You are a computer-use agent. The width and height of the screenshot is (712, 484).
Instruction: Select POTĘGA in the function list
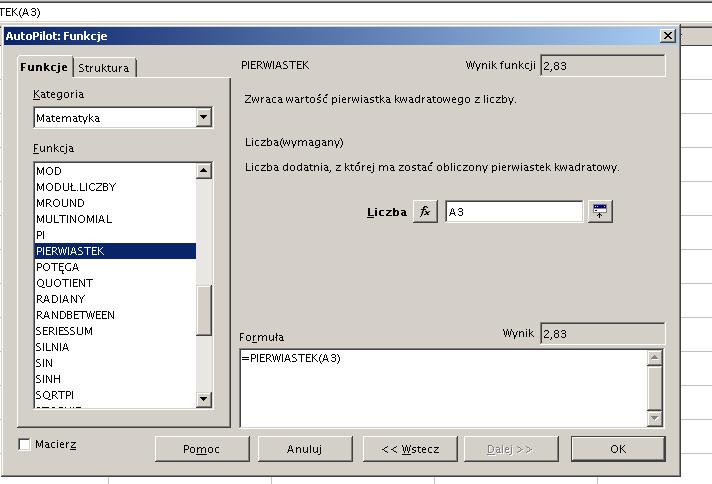click(115, 267)
